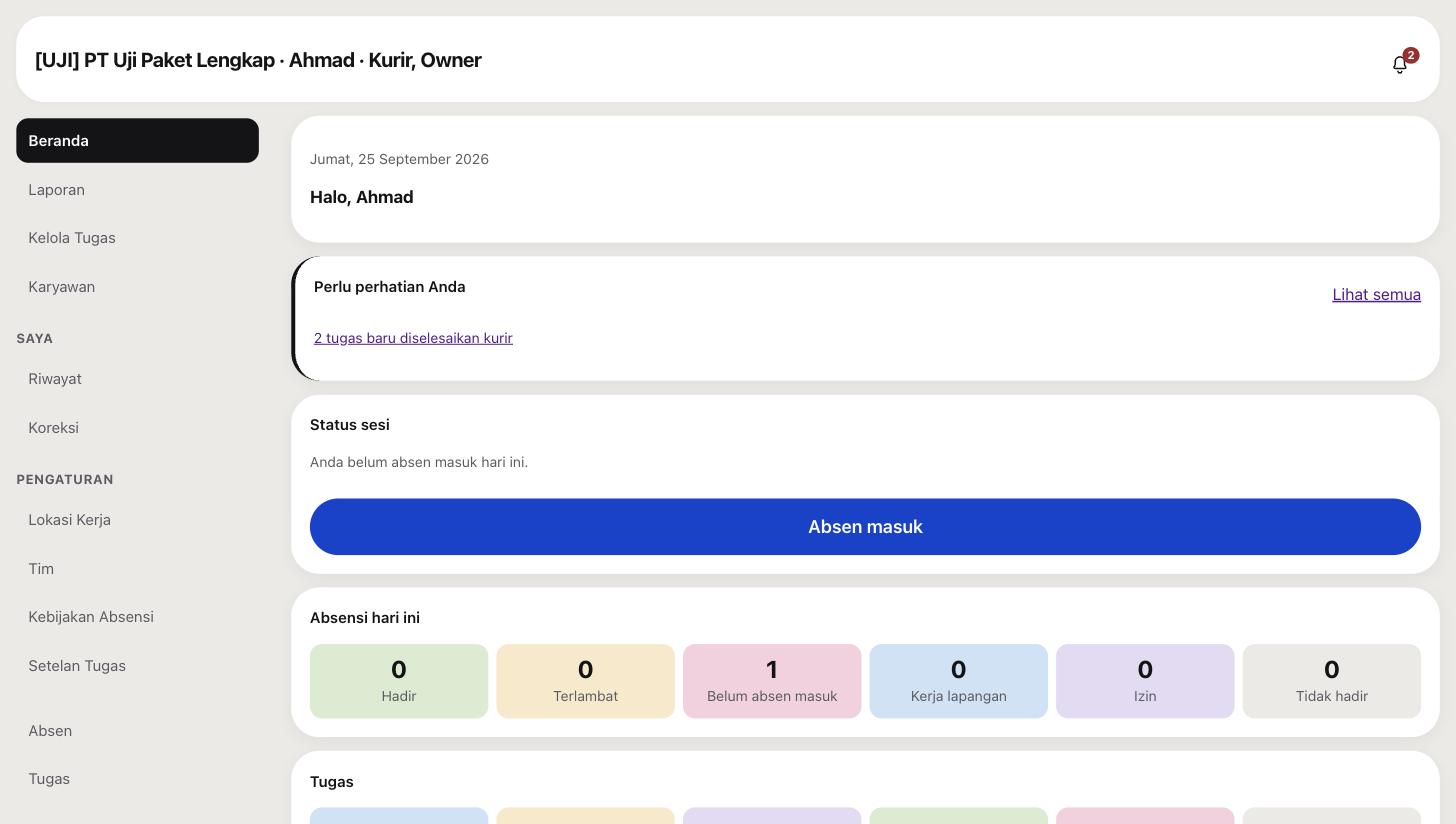The image size is (1456, 824).
Task: Click the 'Anda belum absen masuk hari ini.' message
Action: coord(419,462)
